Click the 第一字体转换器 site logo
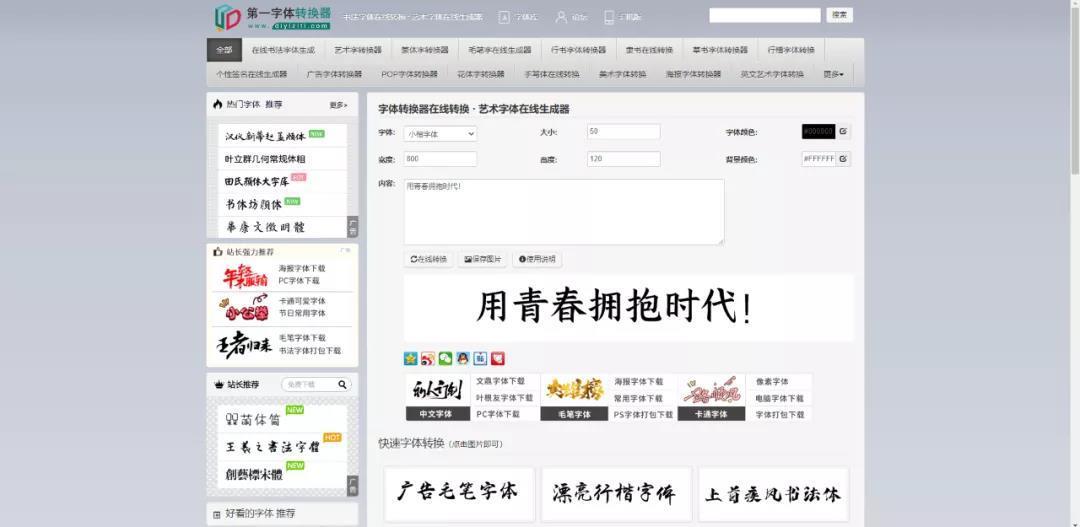 pyautogui.click(x=272, y=17)
